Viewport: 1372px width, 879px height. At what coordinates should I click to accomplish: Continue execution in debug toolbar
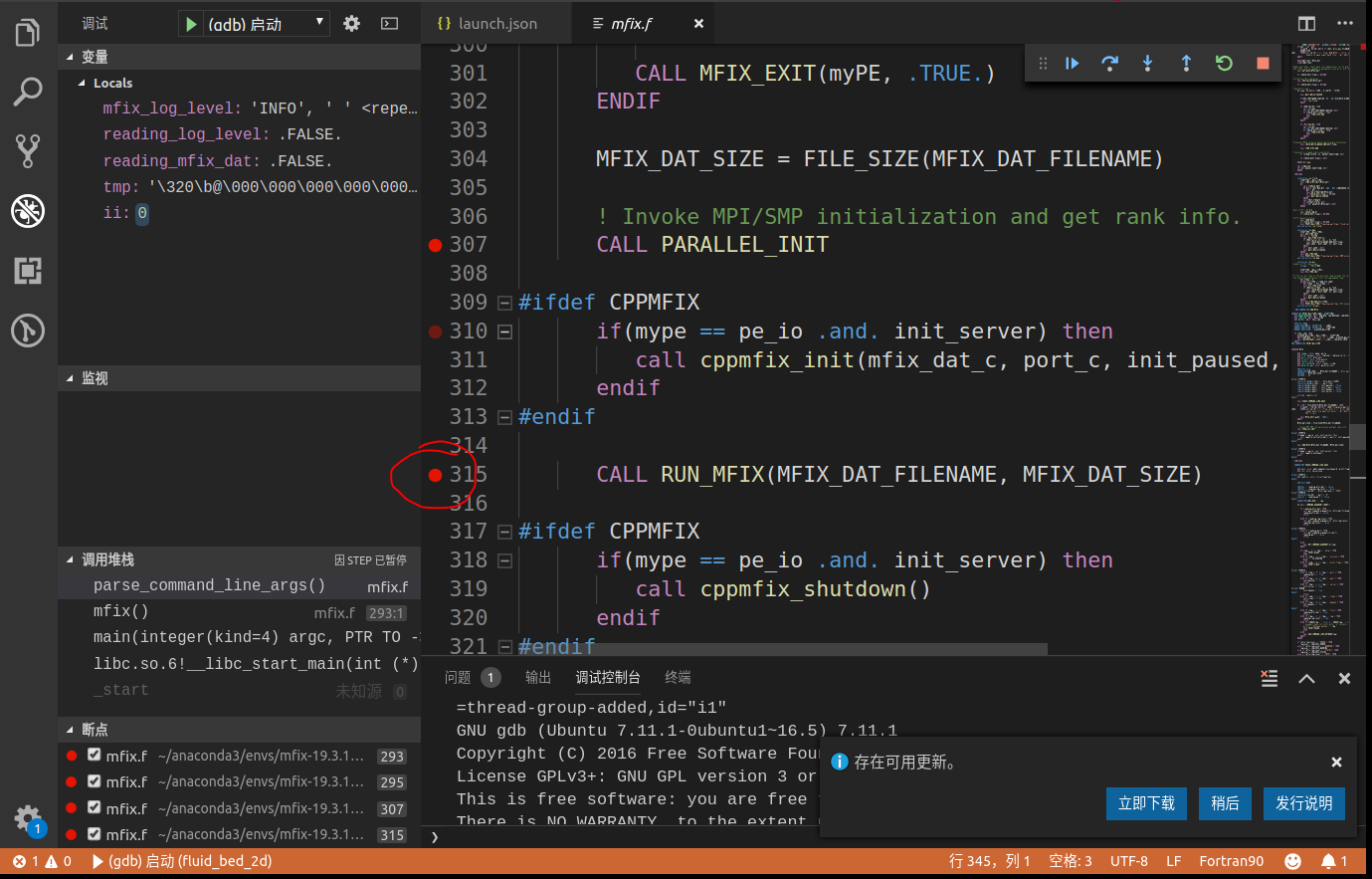(1072, 63)
